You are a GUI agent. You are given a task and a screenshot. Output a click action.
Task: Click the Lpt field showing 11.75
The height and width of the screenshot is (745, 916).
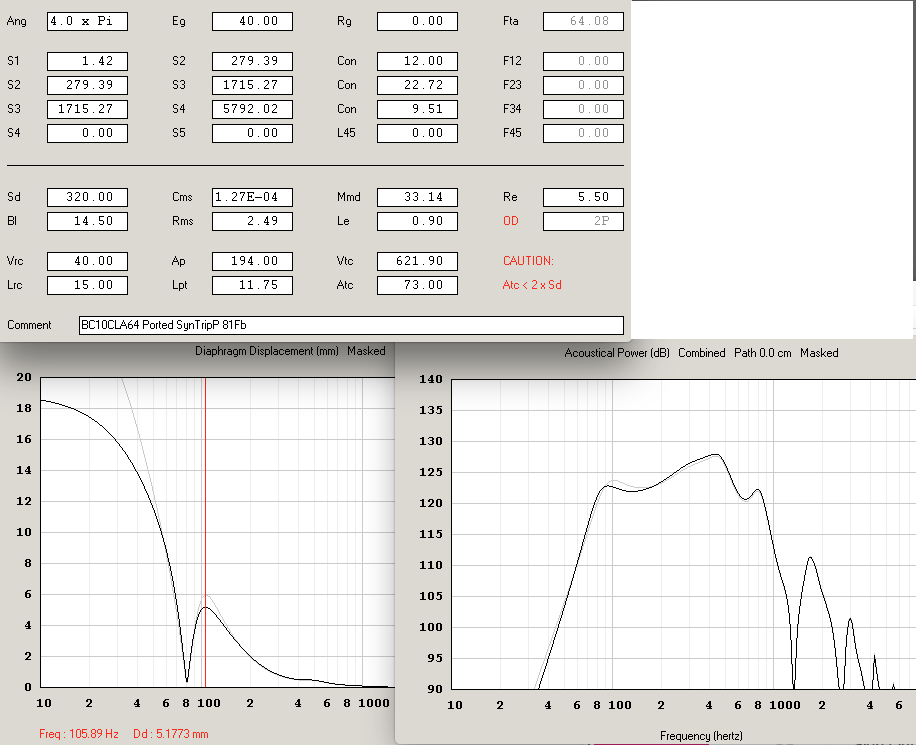252,285
